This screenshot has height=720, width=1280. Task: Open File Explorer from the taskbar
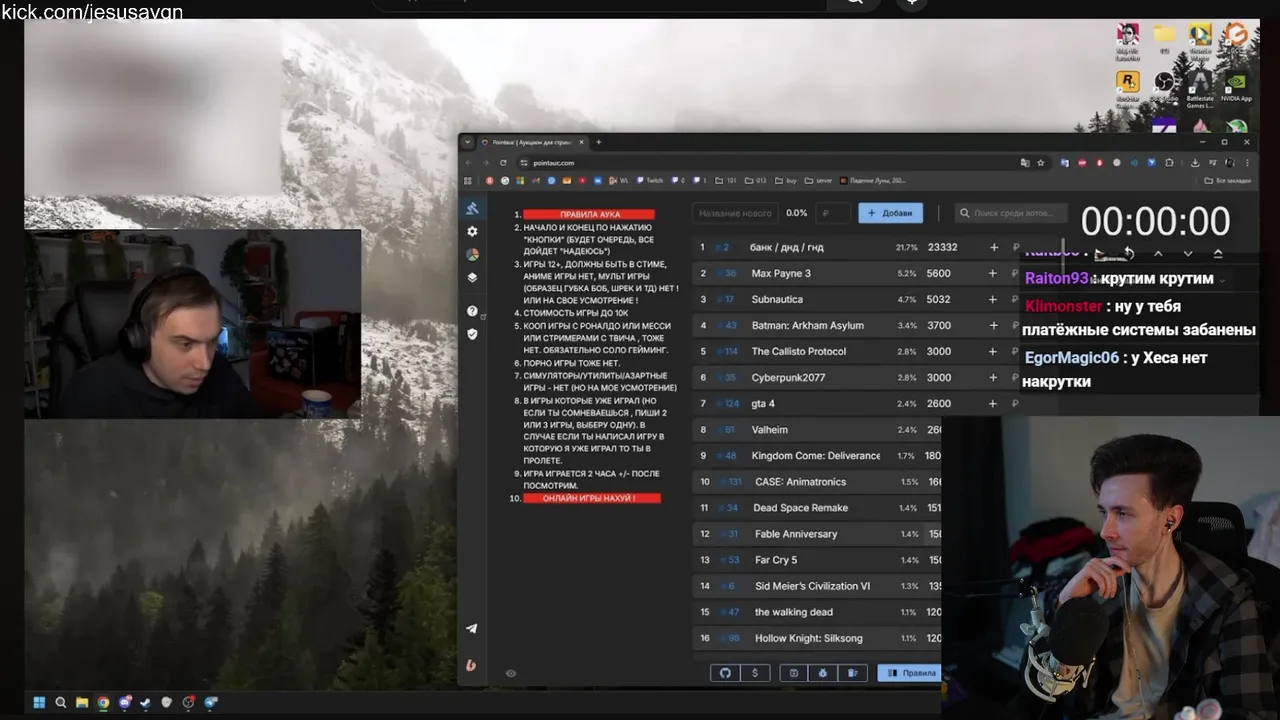82,702
